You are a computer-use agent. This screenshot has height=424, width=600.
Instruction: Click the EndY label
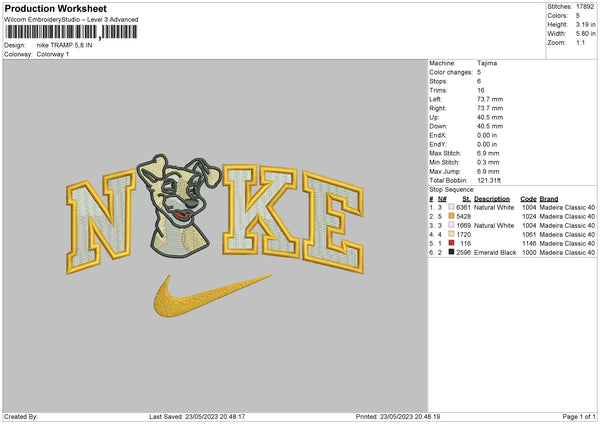click(x=438, y=144)
